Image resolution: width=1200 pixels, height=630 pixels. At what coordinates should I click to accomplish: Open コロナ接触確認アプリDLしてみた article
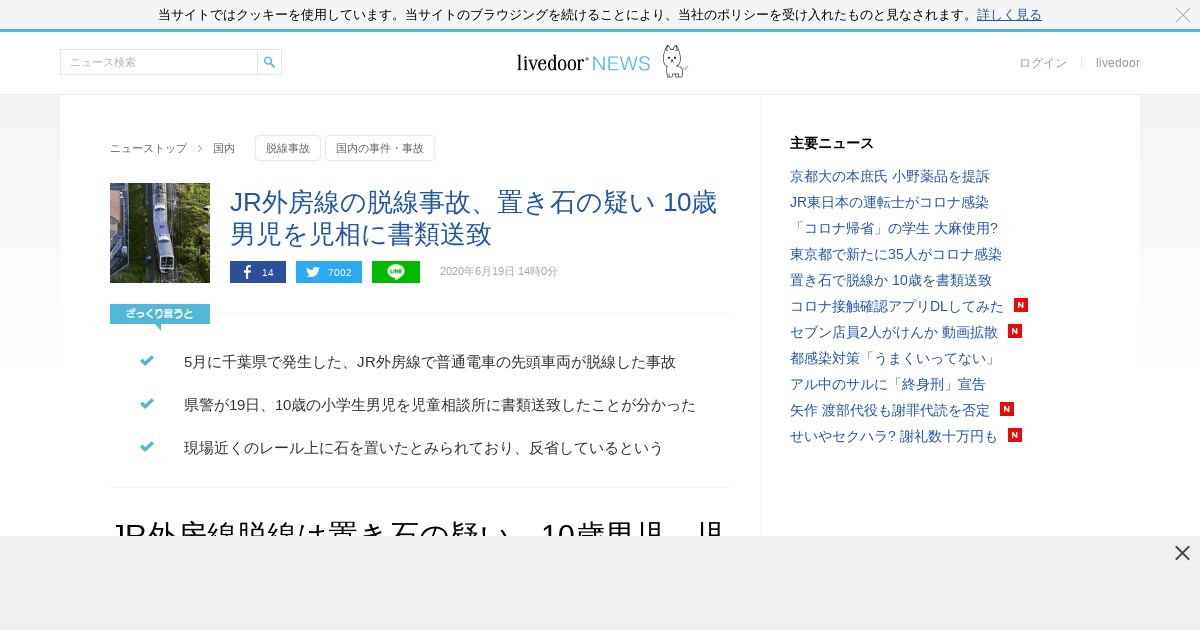click(897, 306)
